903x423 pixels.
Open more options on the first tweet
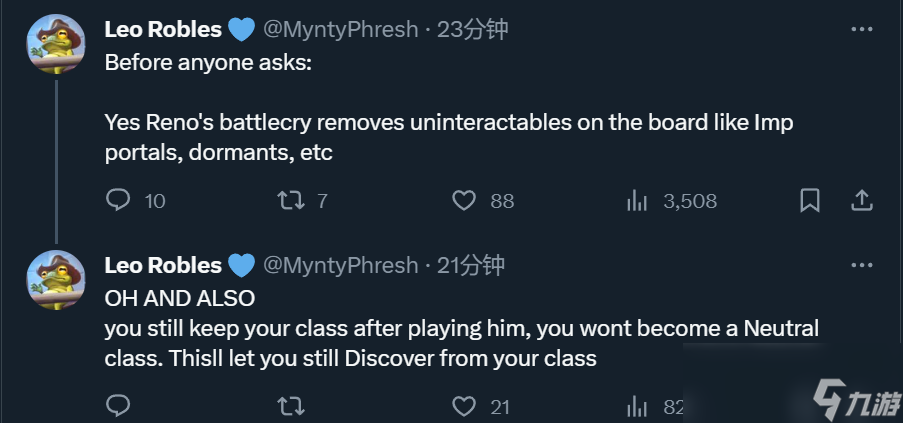click(862, 29)
